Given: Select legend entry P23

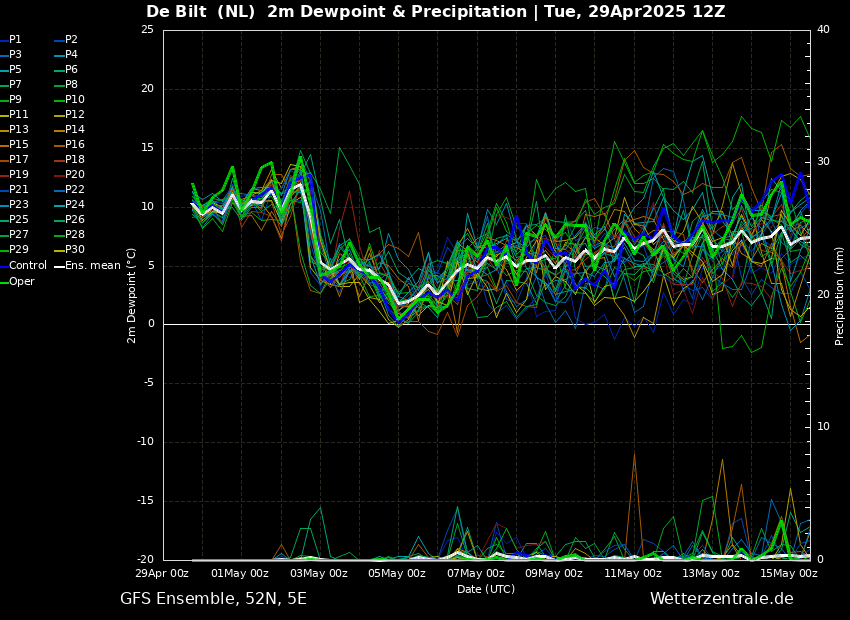Looking at the screenshot, I should [14, 204].
